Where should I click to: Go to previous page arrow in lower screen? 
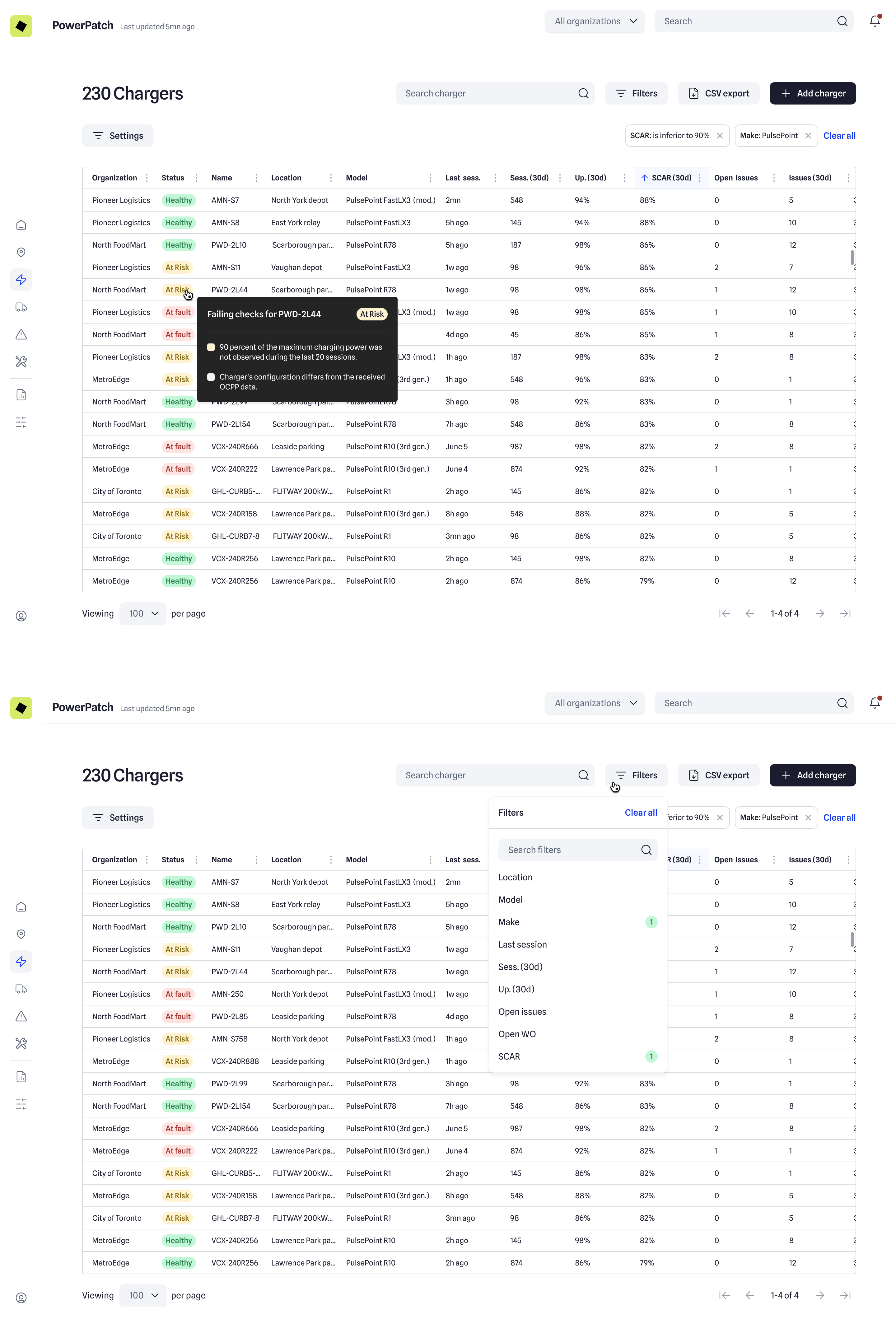click(x=749, y=1295)
